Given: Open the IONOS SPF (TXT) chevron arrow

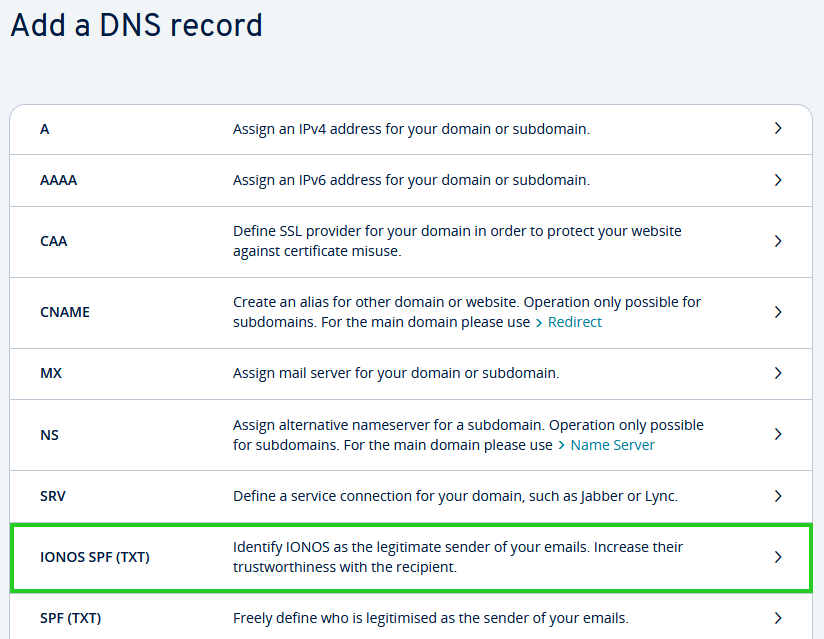Looking at the screenshot, I should pyautogui.click(x=778, y=557).
